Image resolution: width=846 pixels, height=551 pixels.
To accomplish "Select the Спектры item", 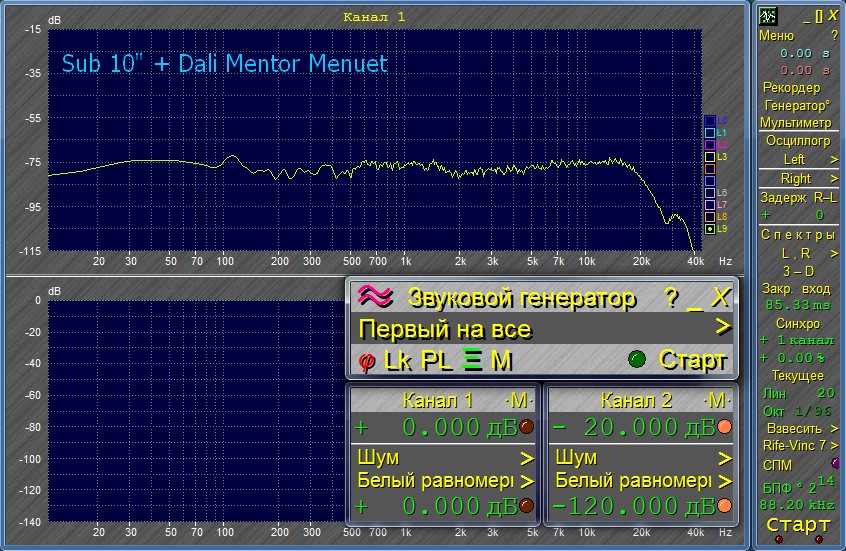I will click(x=798, y=235).
